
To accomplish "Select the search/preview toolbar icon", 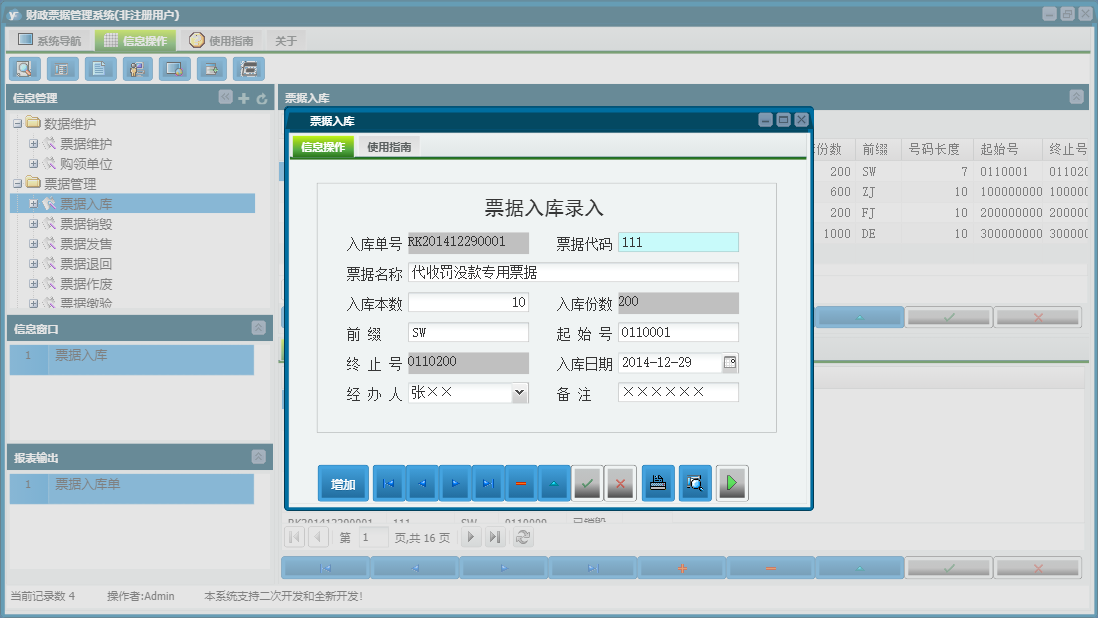I will 24,69.
